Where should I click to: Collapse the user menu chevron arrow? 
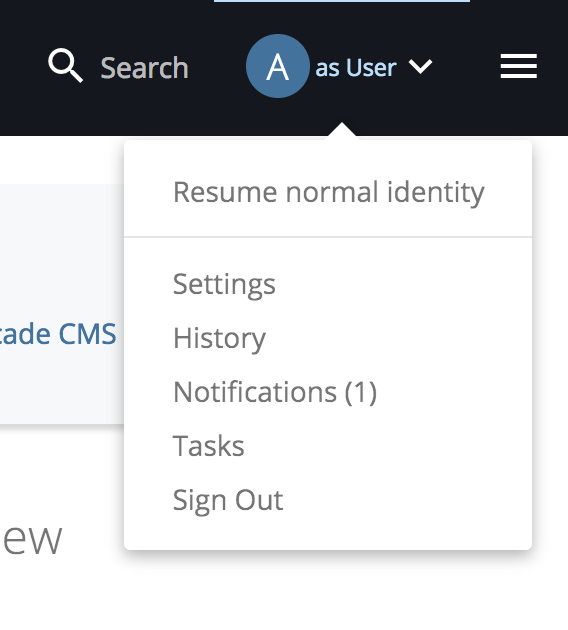420,66
